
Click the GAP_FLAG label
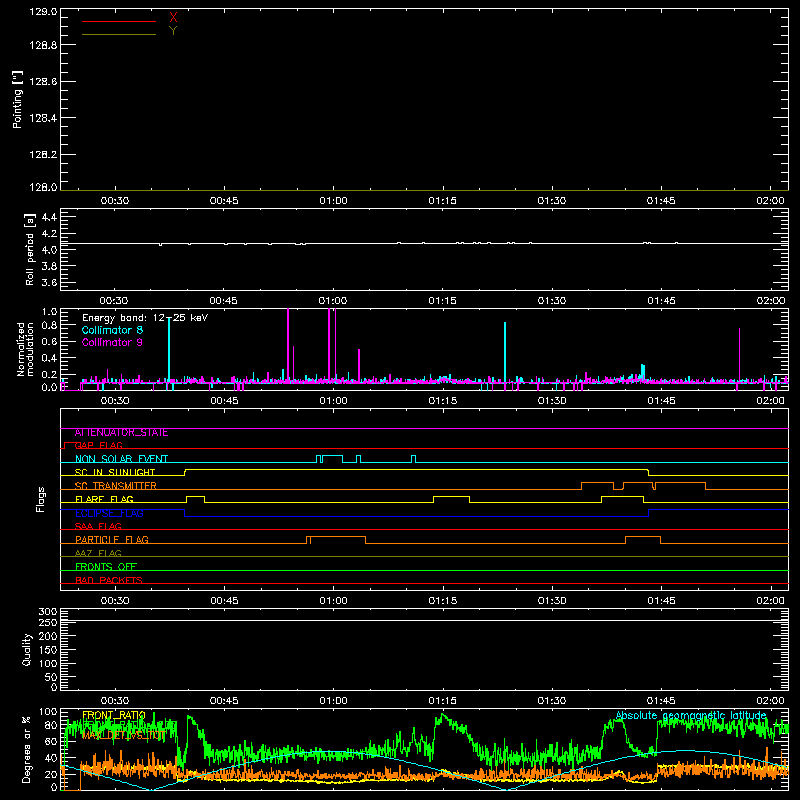click(x=98, y=446)
